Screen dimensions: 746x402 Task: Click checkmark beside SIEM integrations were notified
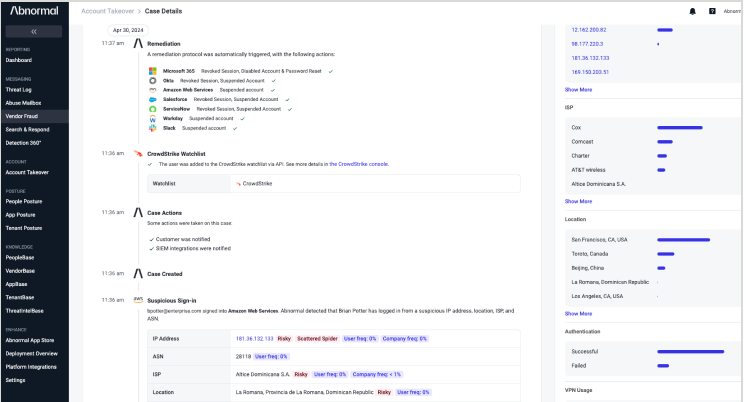click(x=152, y=249)
